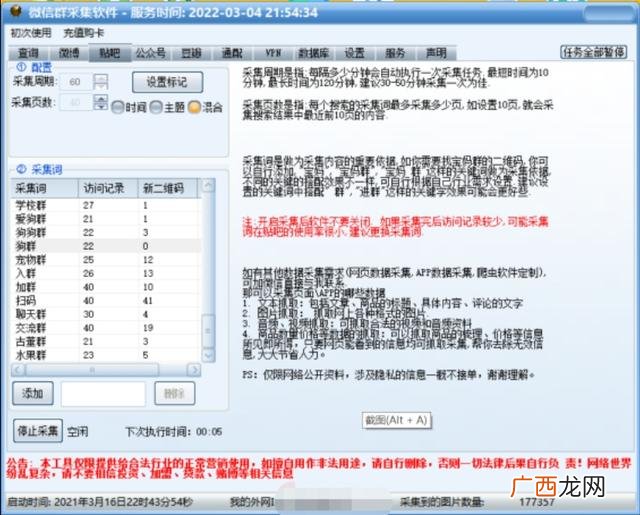Click the new keyword input box

[x=103, y=394]
